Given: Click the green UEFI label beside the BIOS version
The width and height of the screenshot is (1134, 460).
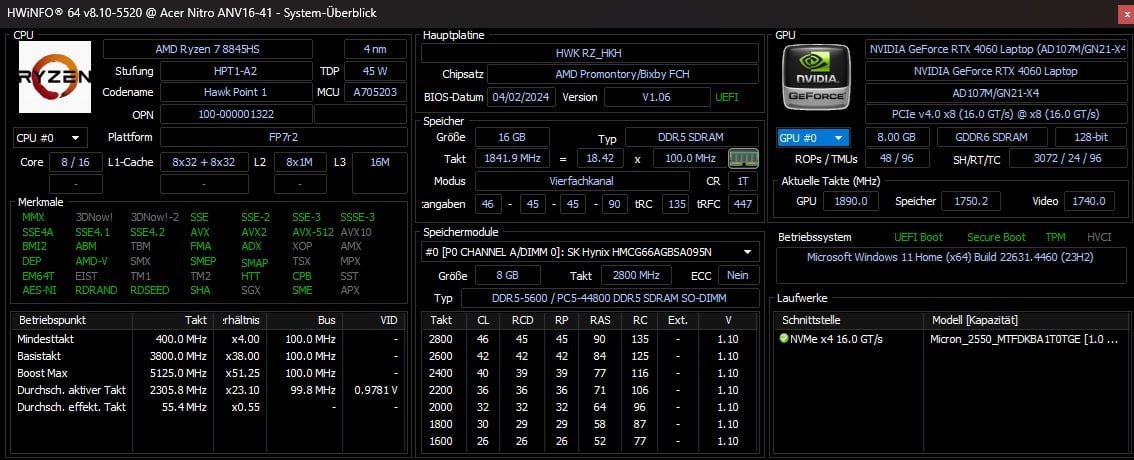Looking at the screenshot, I should (x=728, y=97).
